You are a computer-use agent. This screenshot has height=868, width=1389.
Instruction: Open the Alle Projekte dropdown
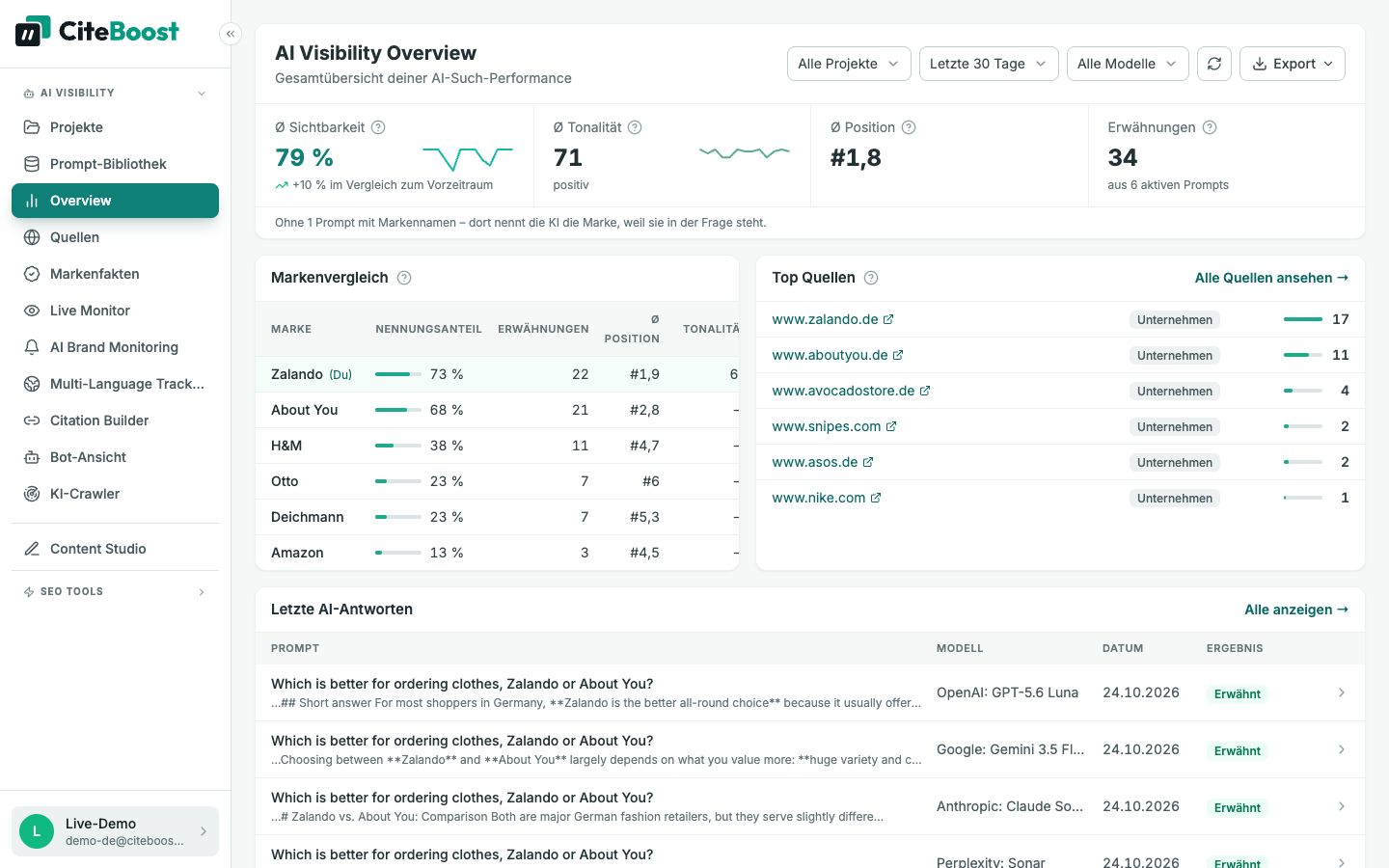pos(849,64)
